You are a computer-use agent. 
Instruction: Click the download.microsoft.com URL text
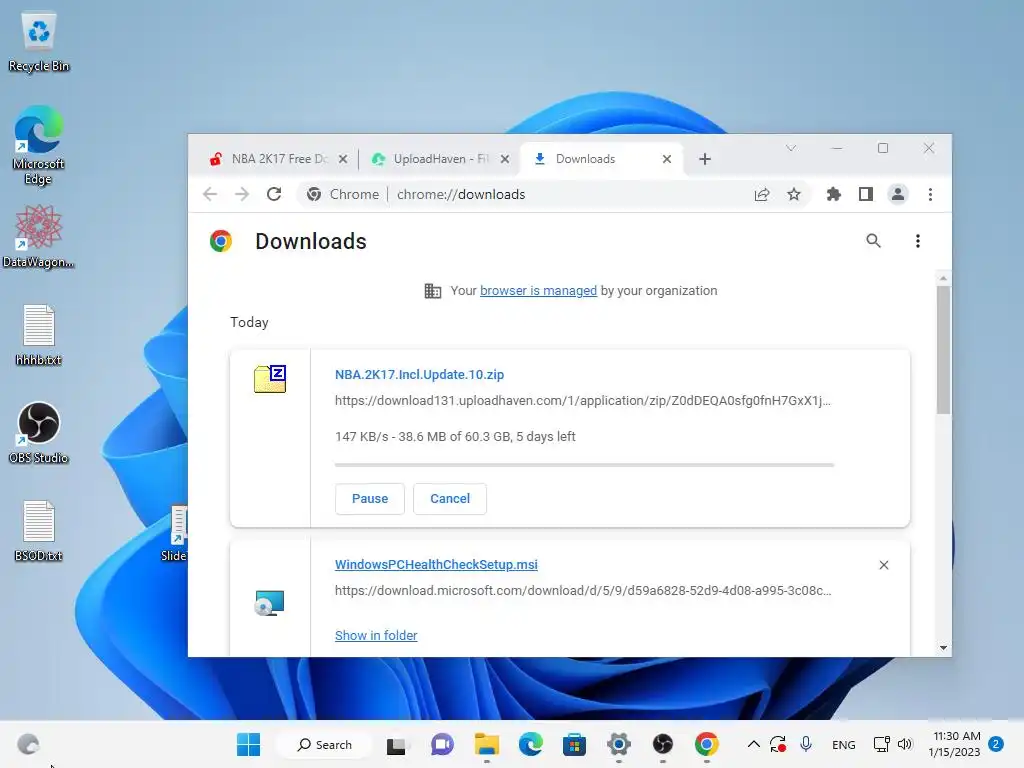(583, 590)
